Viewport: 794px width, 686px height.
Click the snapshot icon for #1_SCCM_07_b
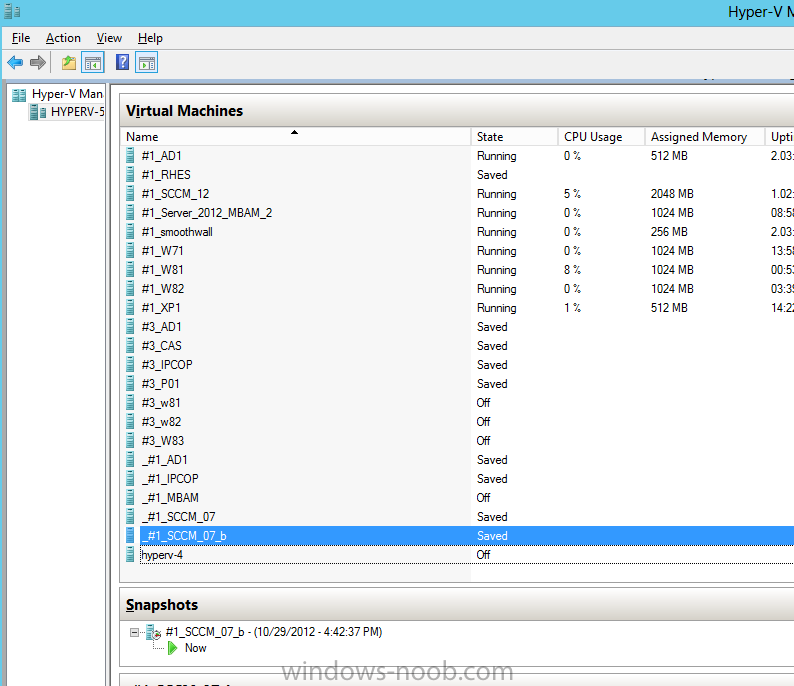tap(153, 632)
